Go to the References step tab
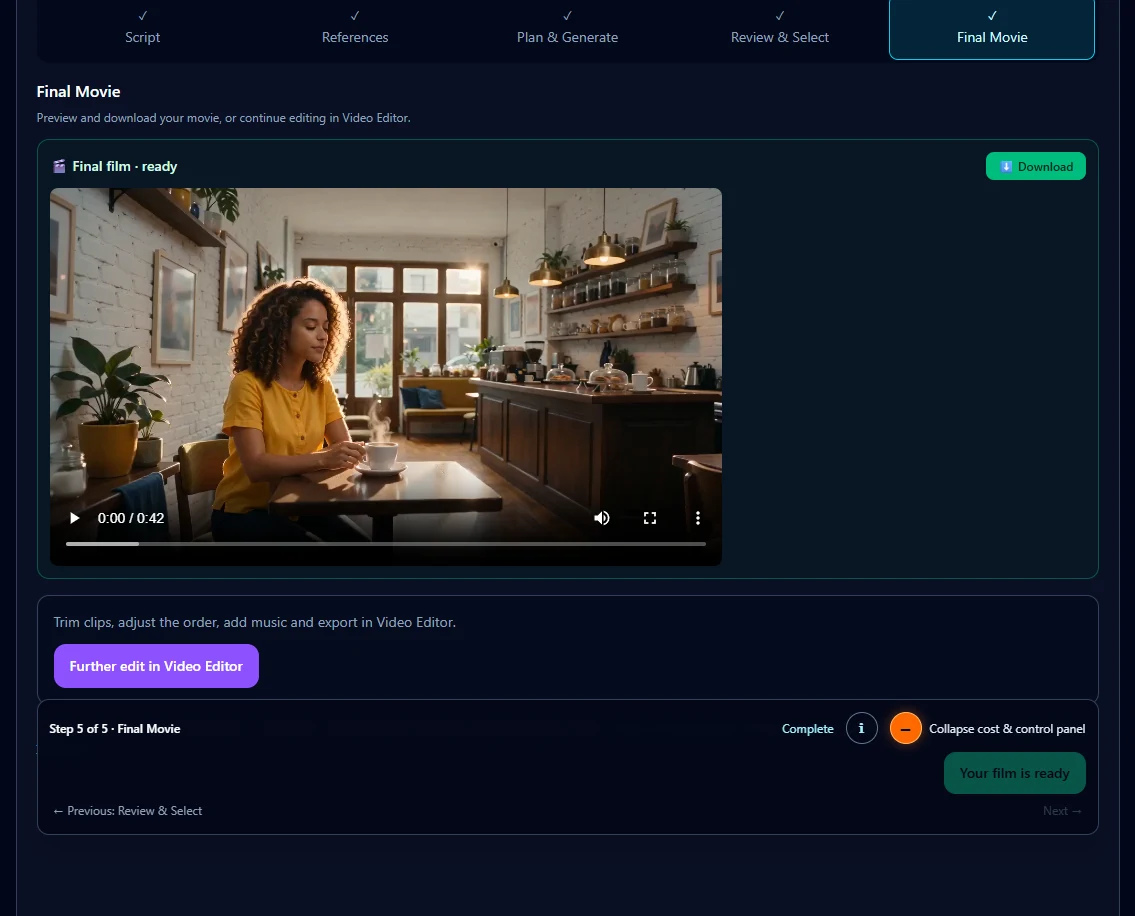 (355, 29)
